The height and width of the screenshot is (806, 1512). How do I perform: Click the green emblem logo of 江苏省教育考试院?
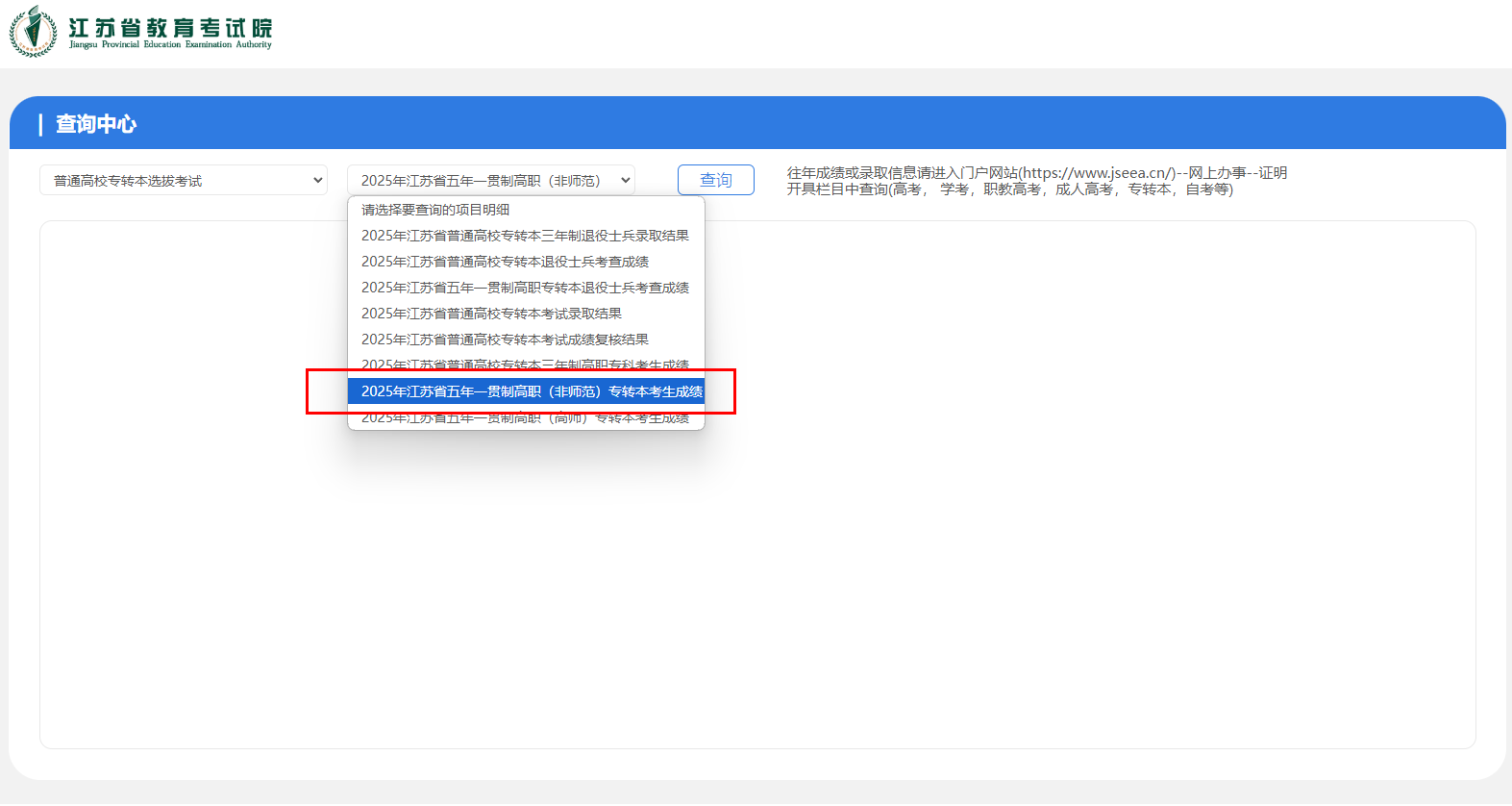33,31
